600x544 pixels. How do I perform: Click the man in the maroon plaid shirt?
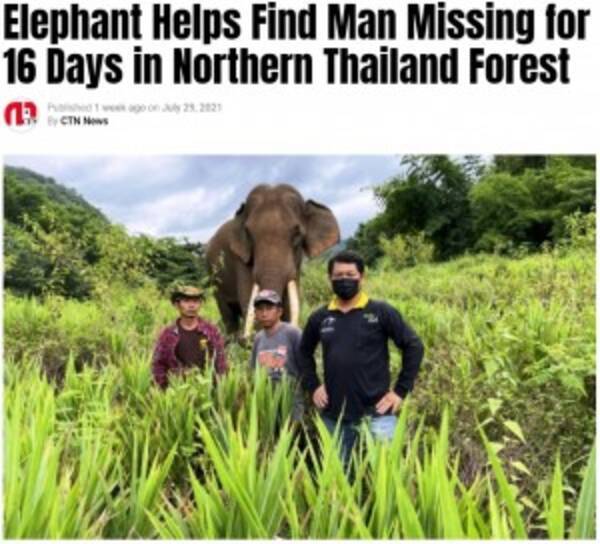click(x=189, y=337)
